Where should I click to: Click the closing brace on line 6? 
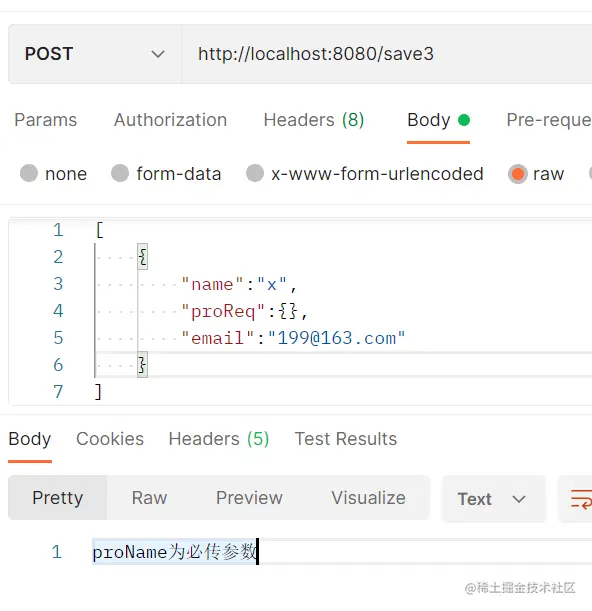coord(143,365)
